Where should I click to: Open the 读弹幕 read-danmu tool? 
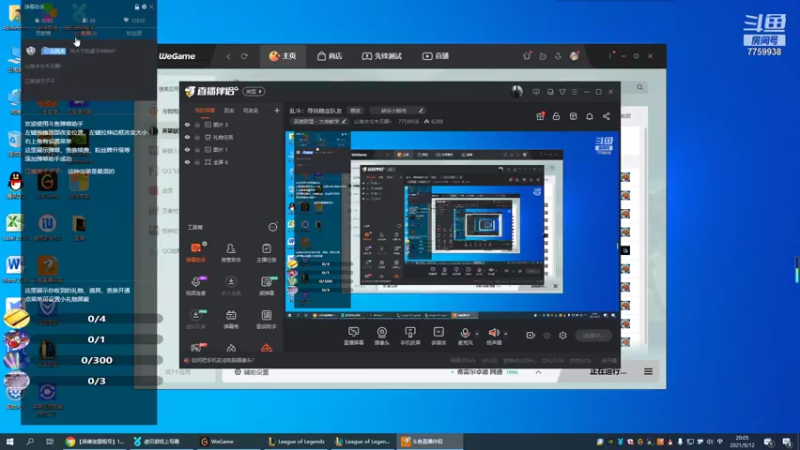tap(266, 286)
